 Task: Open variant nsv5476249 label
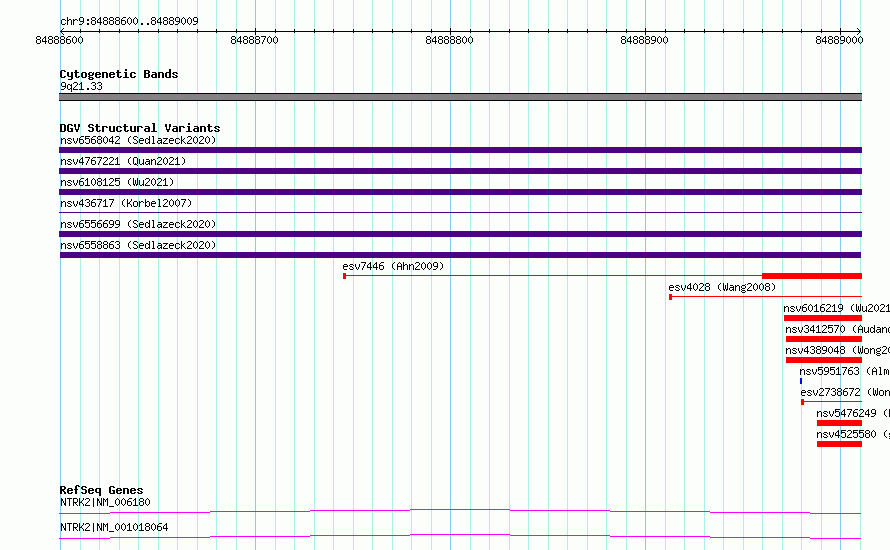pyautogui.click(x=853, y=413)
